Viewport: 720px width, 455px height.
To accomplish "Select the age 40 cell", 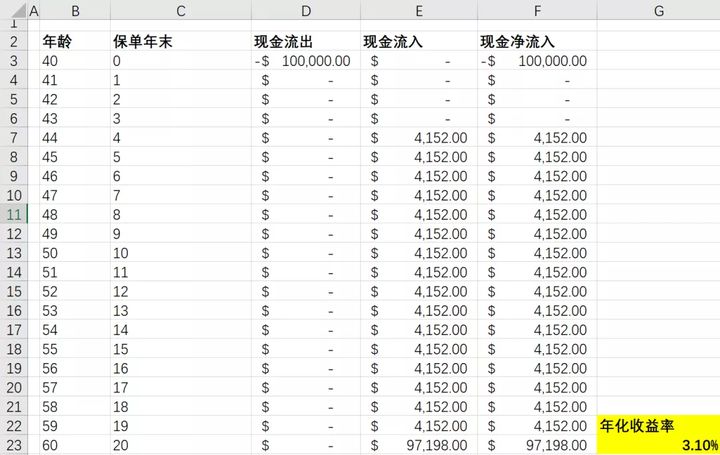I will click(75, 61).
